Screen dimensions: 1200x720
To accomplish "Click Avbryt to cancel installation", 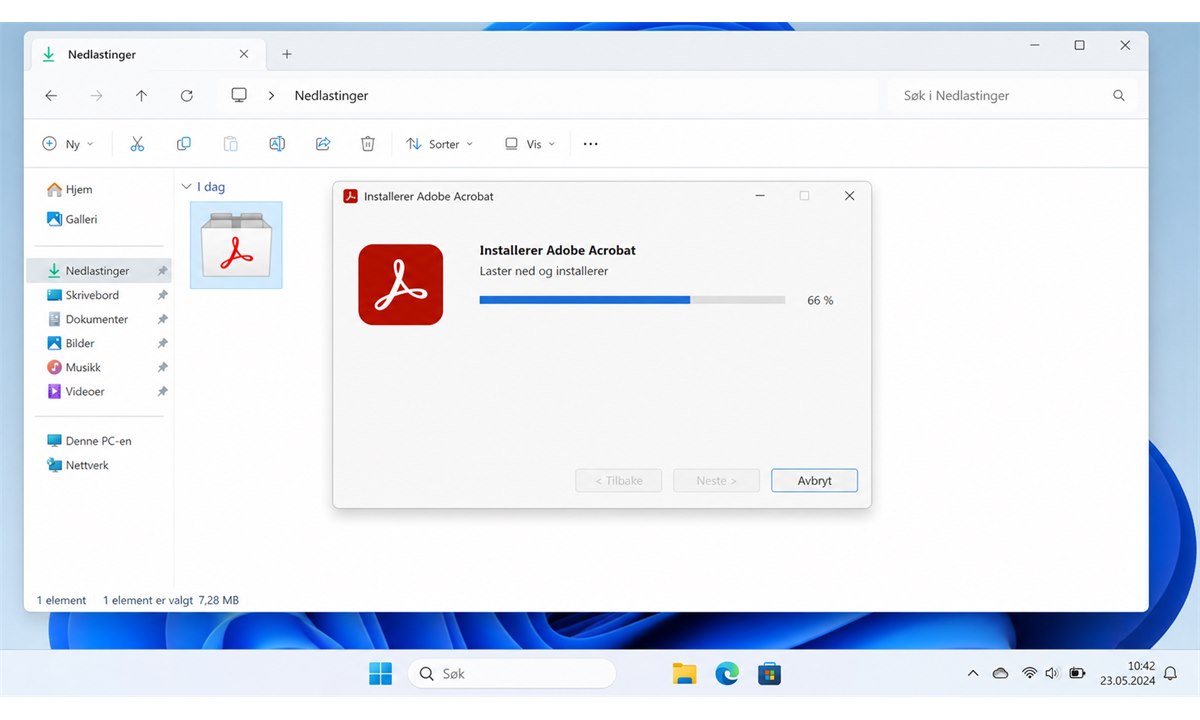I will [814, 481].
